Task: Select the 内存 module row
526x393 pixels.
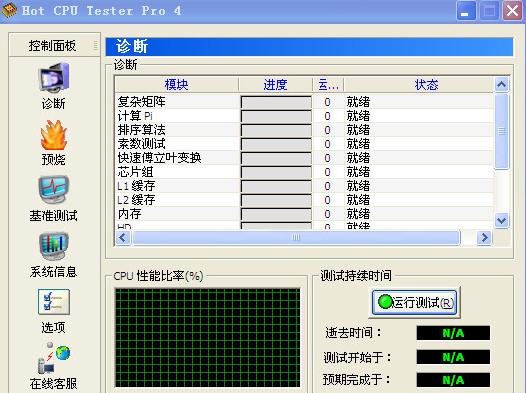Action: (304, 214)
